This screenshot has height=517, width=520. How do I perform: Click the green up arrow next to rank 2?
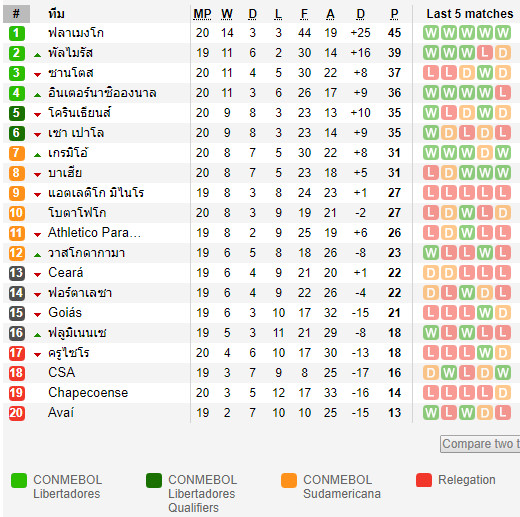(37, 55)
